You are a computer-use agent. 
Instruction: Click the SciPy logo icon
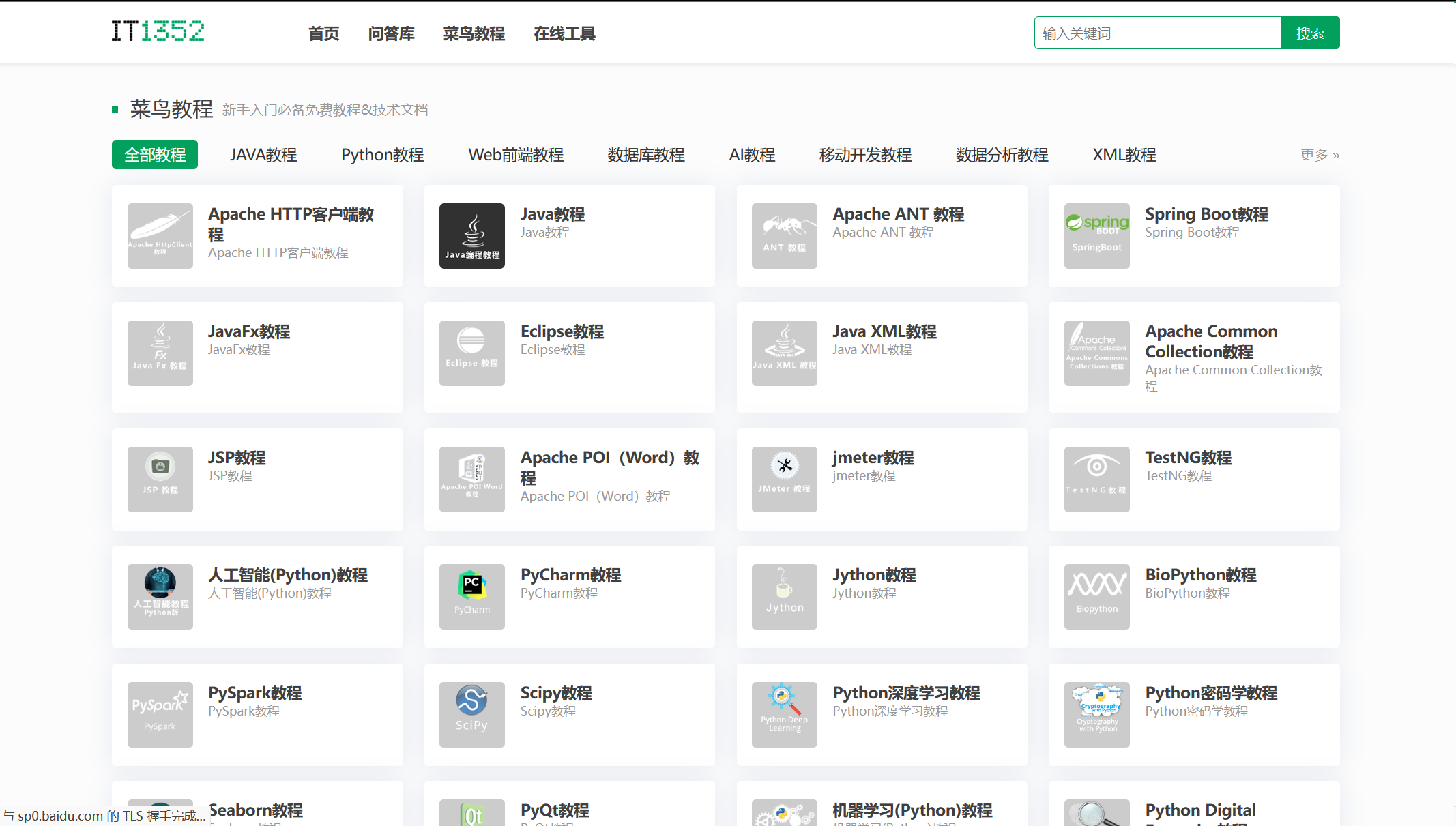(x=471, y=714)
